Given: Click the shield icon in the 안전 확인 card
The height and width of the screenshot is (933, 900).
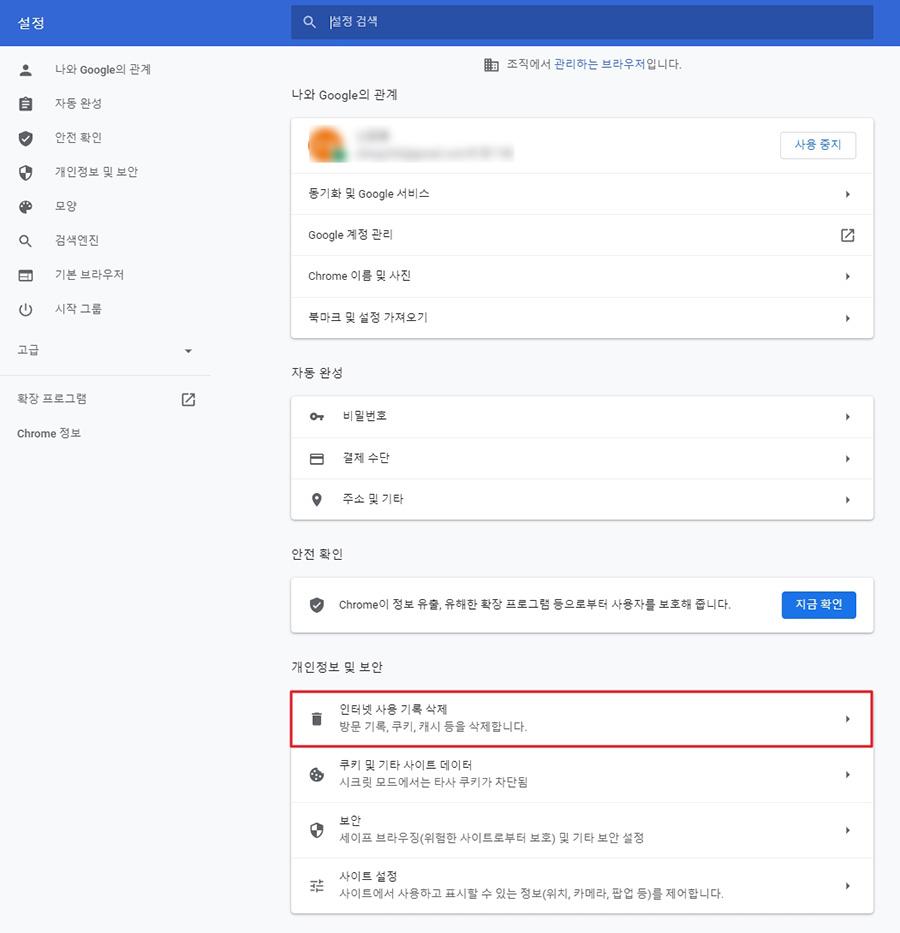Looking at the screenshot, I should click(x=316, y=605).
